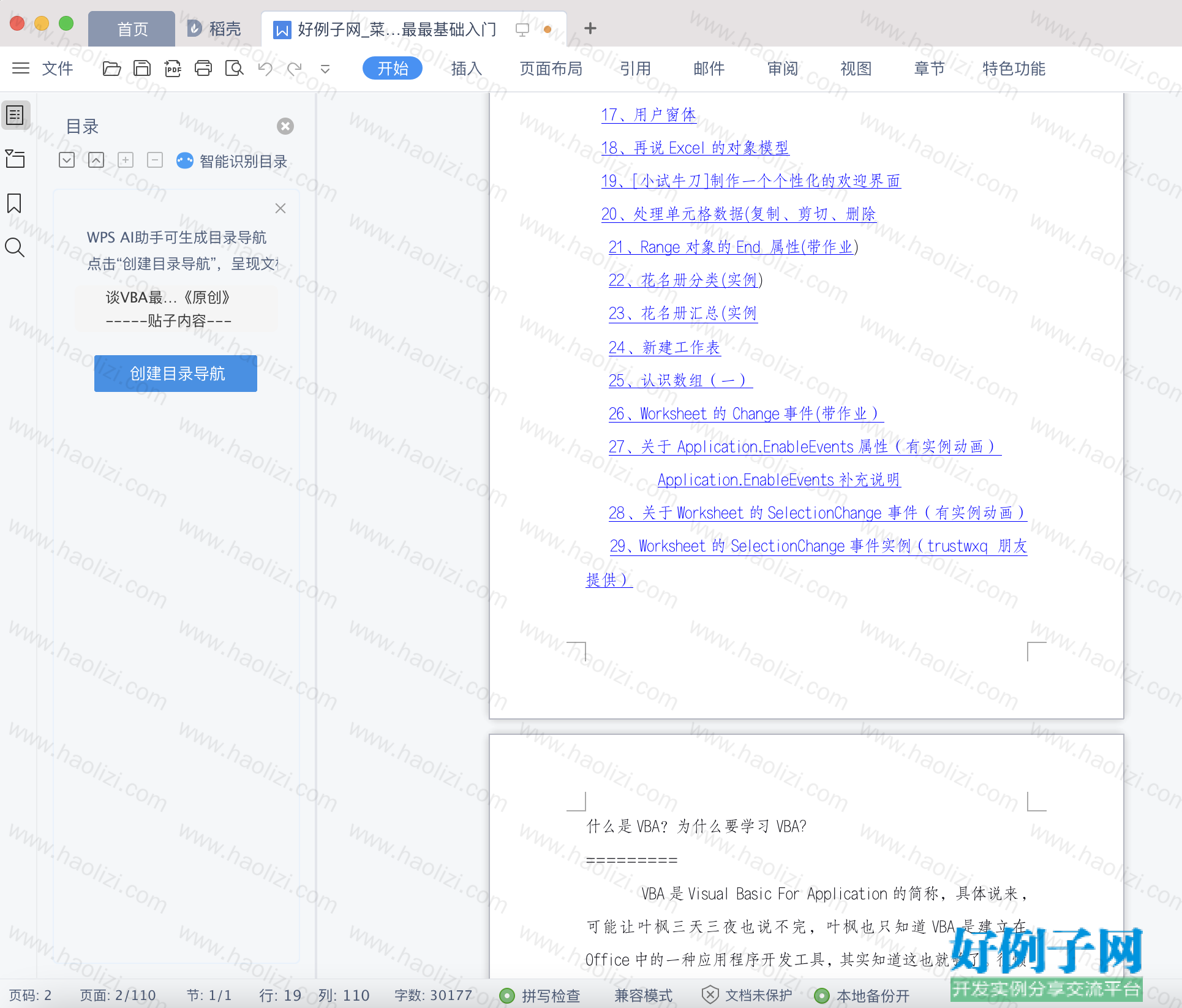Open the 页面布局 ribbon tab

551,68
